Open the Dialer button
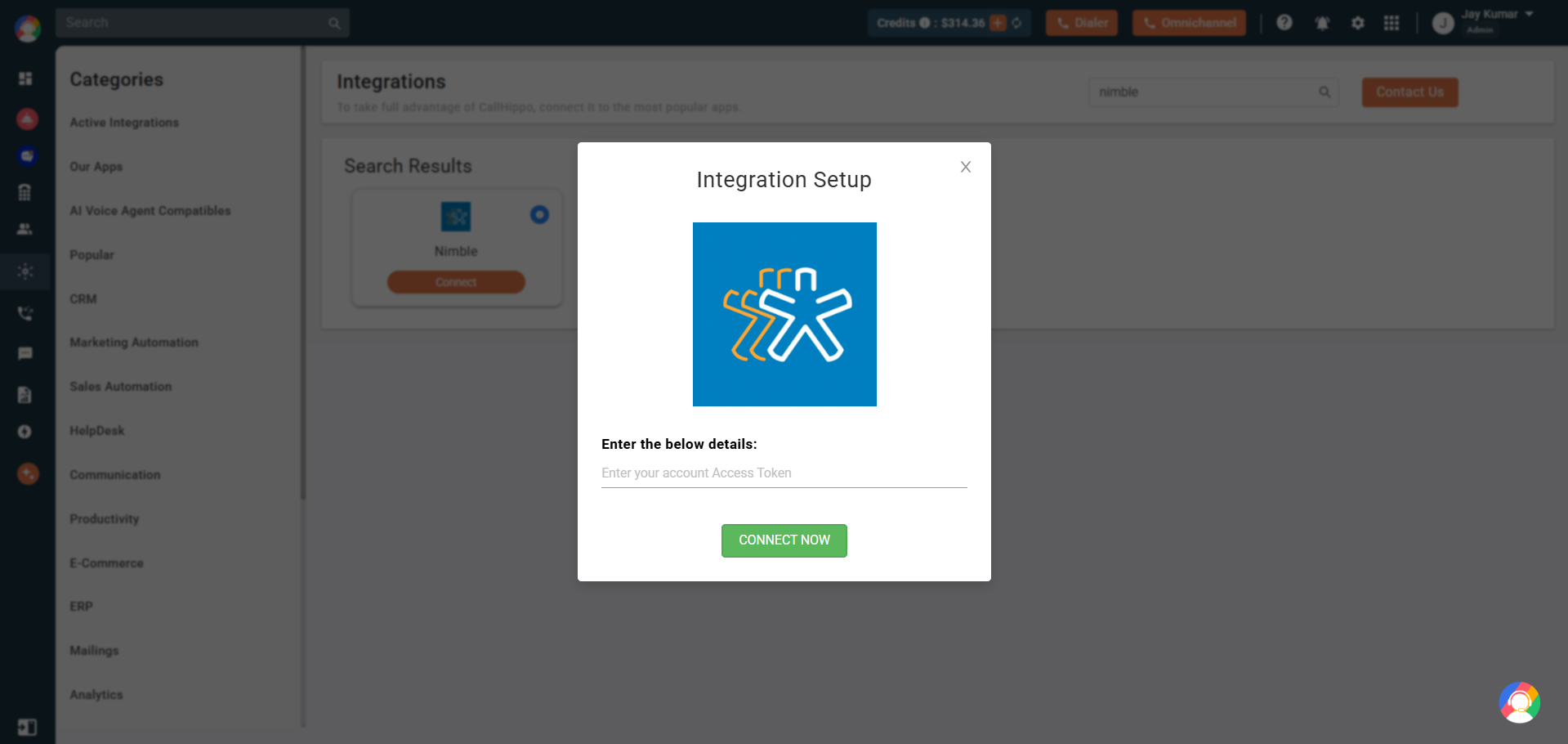This screenshot has height=744, width=1568. point(1082,23)
